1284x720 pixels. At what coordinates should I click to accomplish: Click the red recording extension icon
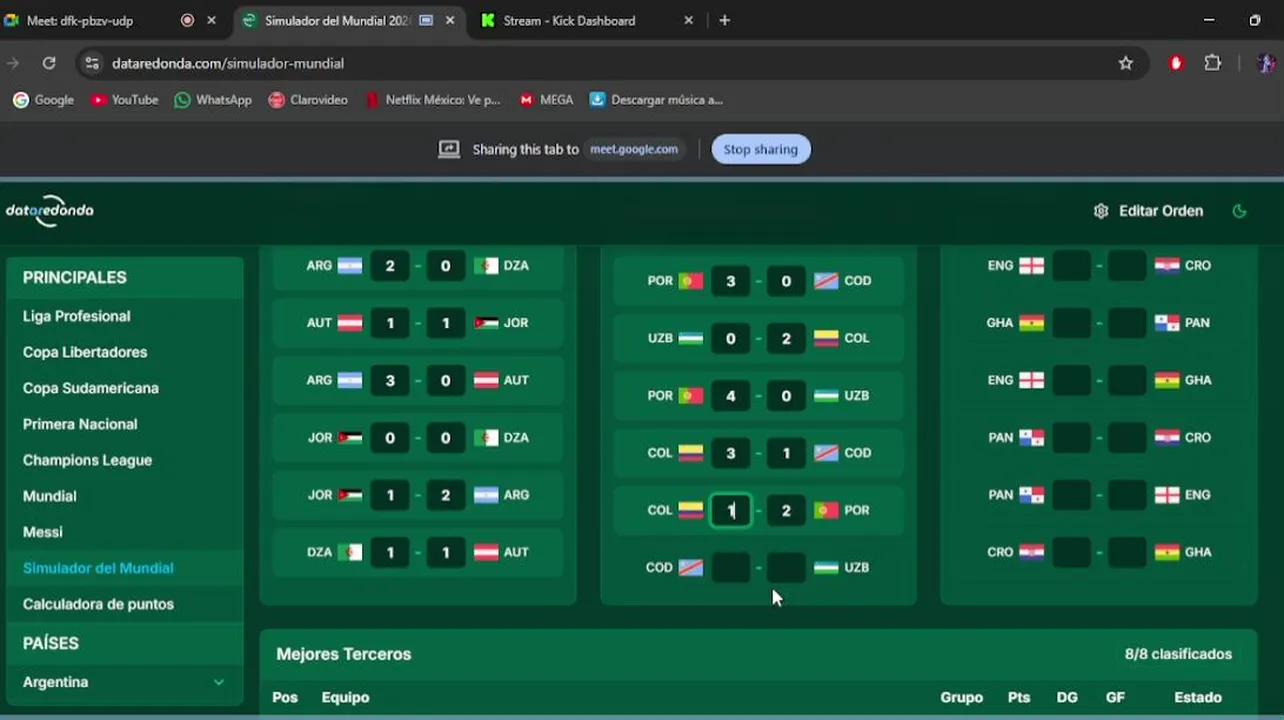tap(1176, 63)
